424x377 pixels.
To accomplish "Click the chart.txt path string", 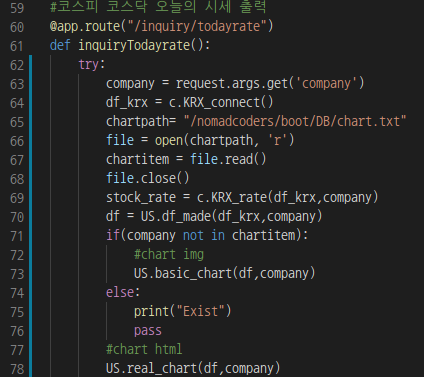I will tap(295, 121).
